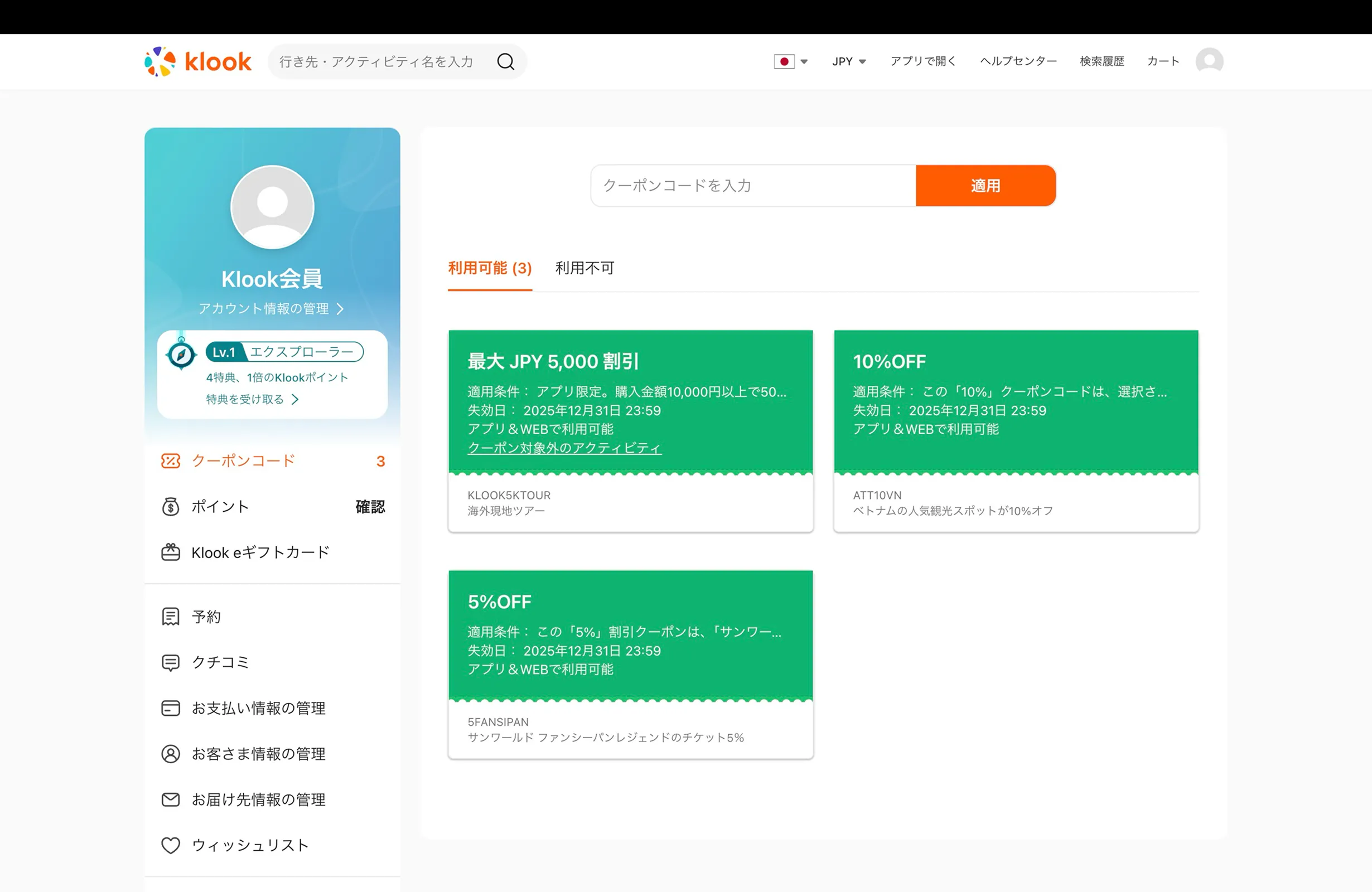Click クーポン対象外のアクティビティ link
The width and height of the screenshot is (1372, 892).
click(x=564, y=448)
